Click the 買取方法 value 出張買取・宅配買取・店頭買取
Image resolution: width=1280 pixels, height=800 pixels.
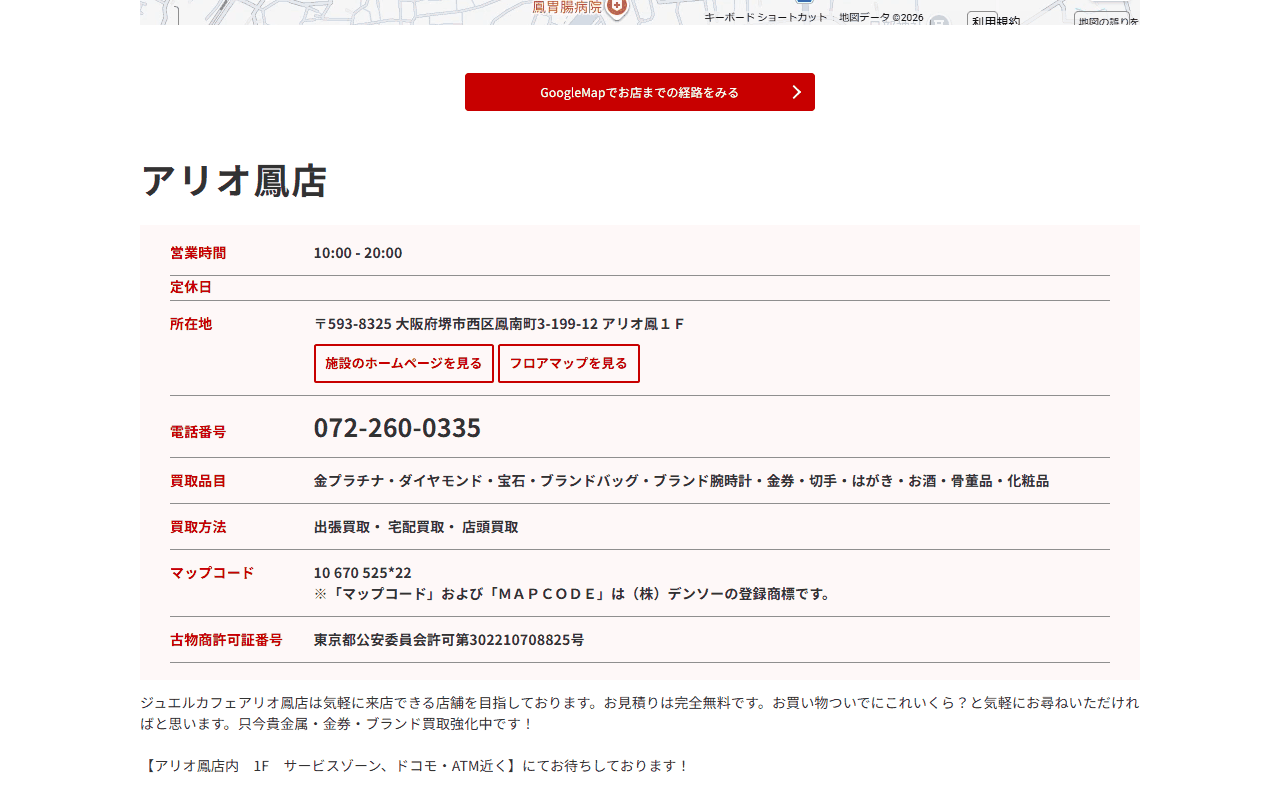pyautogui.click(x=416, y=527)
